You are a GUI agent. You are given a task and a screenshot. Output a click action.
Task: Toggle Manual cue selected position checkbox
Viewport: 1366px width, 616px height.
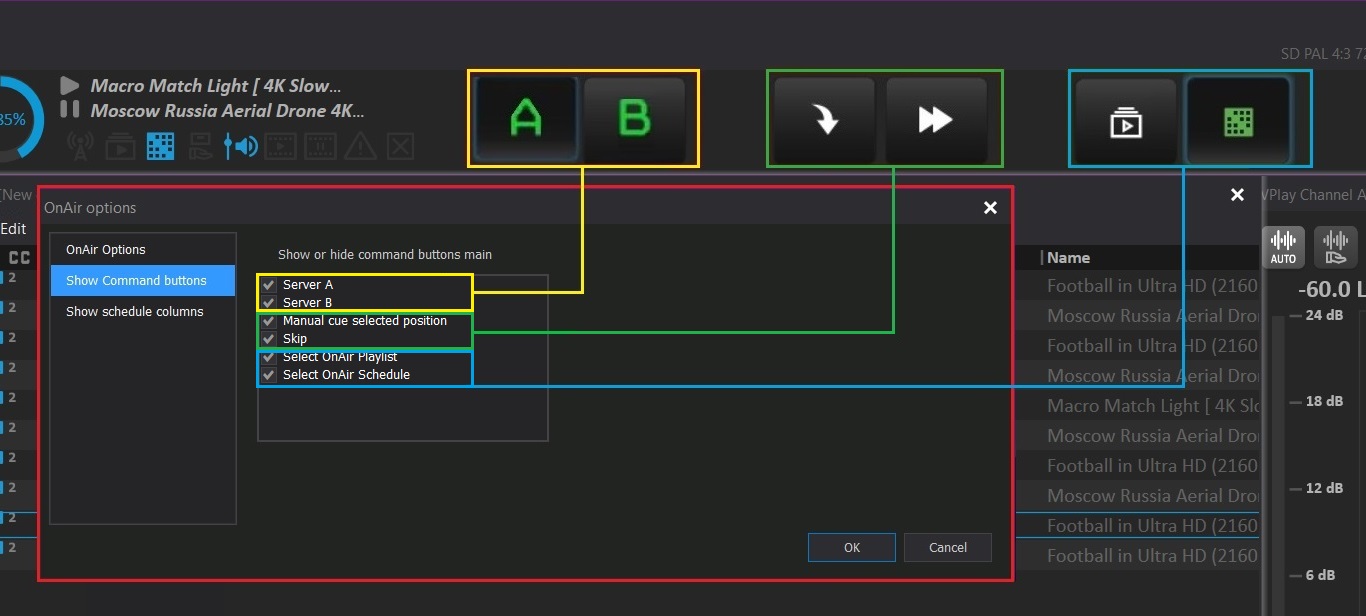268,321
